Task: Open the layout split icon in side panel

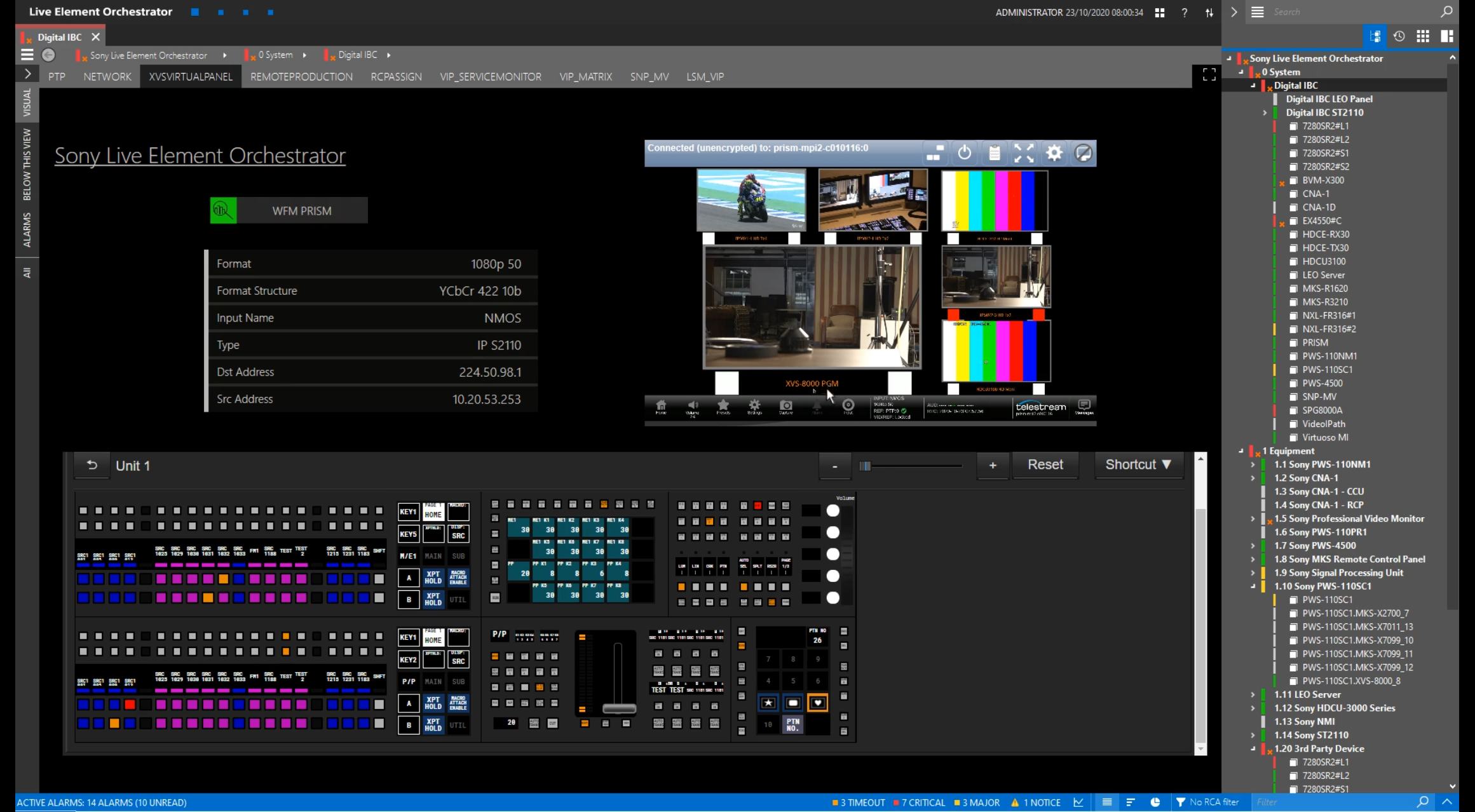Action: pos(1447,36)
